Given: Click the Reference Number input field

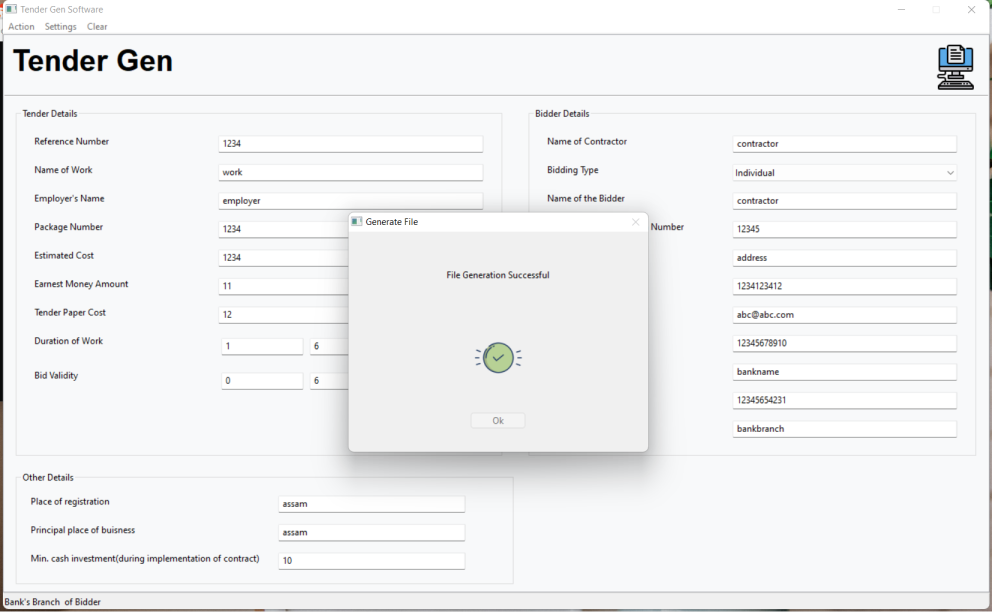Looking at the screenshot, I should click(350, 144).
